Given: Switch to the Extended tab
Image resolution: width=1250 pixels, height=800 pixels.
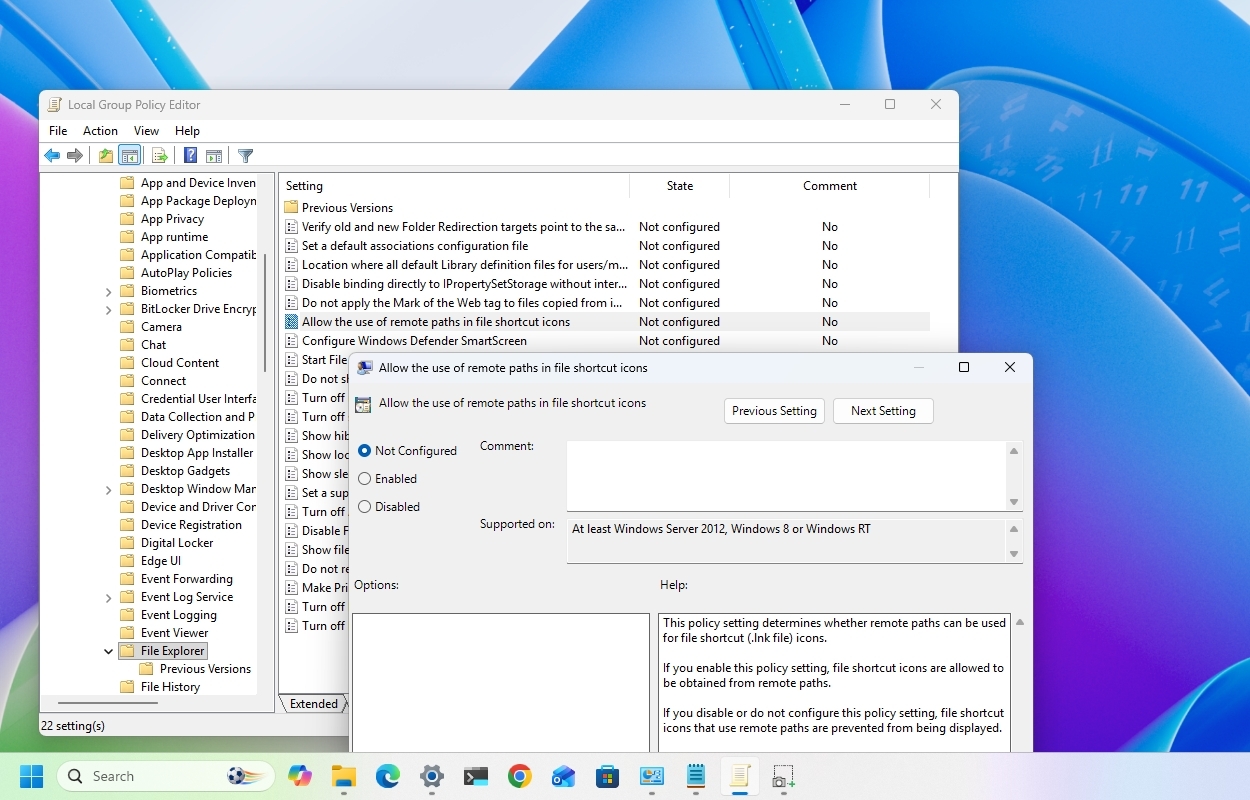Looking at the screenshot, I should [314, 704].
